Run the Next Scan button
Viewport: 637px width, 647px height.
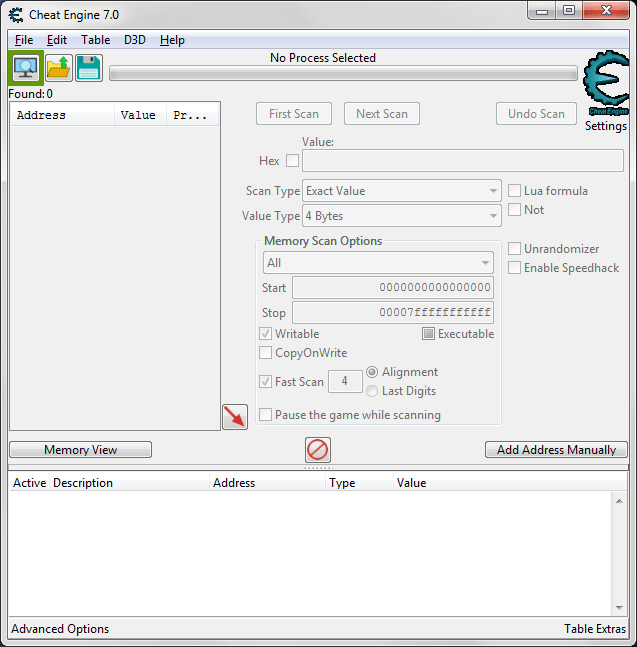coord(382,113)
